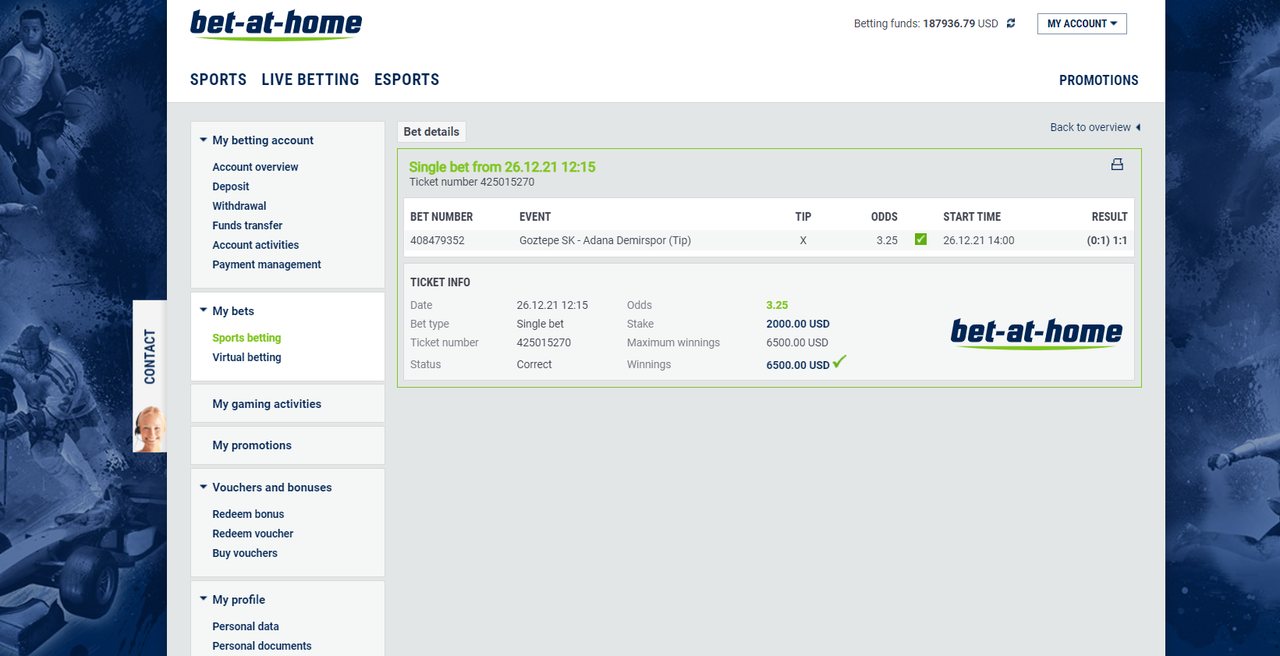
Task: Open My promotions
Action: point(252,445)
